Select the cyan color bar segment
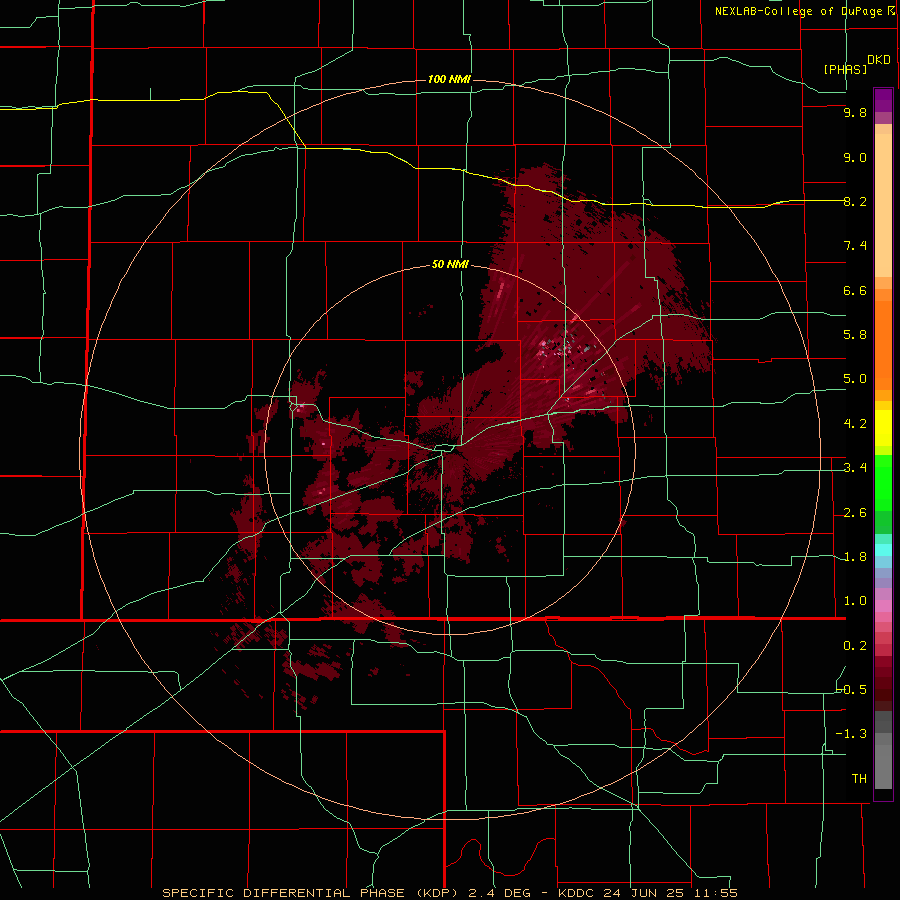Viewport: 900px width, 900px height. 883,550
